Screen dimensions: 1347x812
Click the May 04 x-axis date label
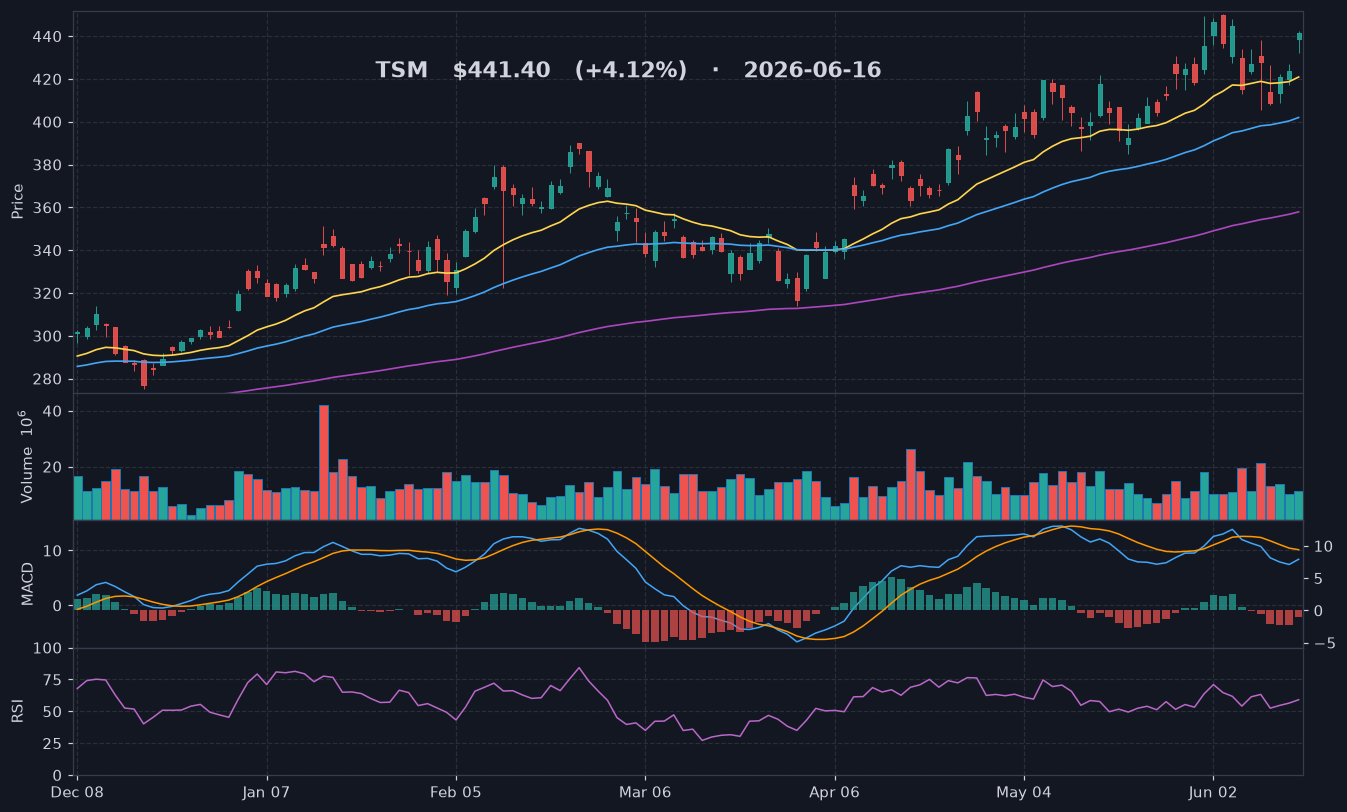pyautogui.click(x=1024, y=792)
